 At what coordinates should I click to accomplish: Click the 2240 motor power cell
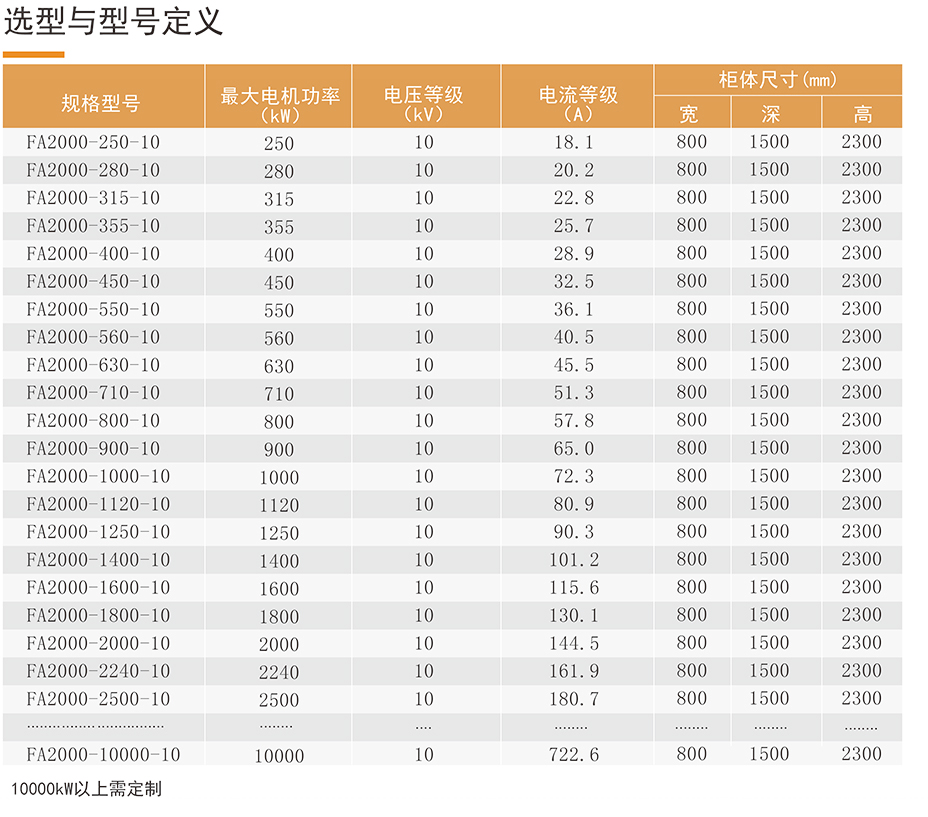click(279, 672)
